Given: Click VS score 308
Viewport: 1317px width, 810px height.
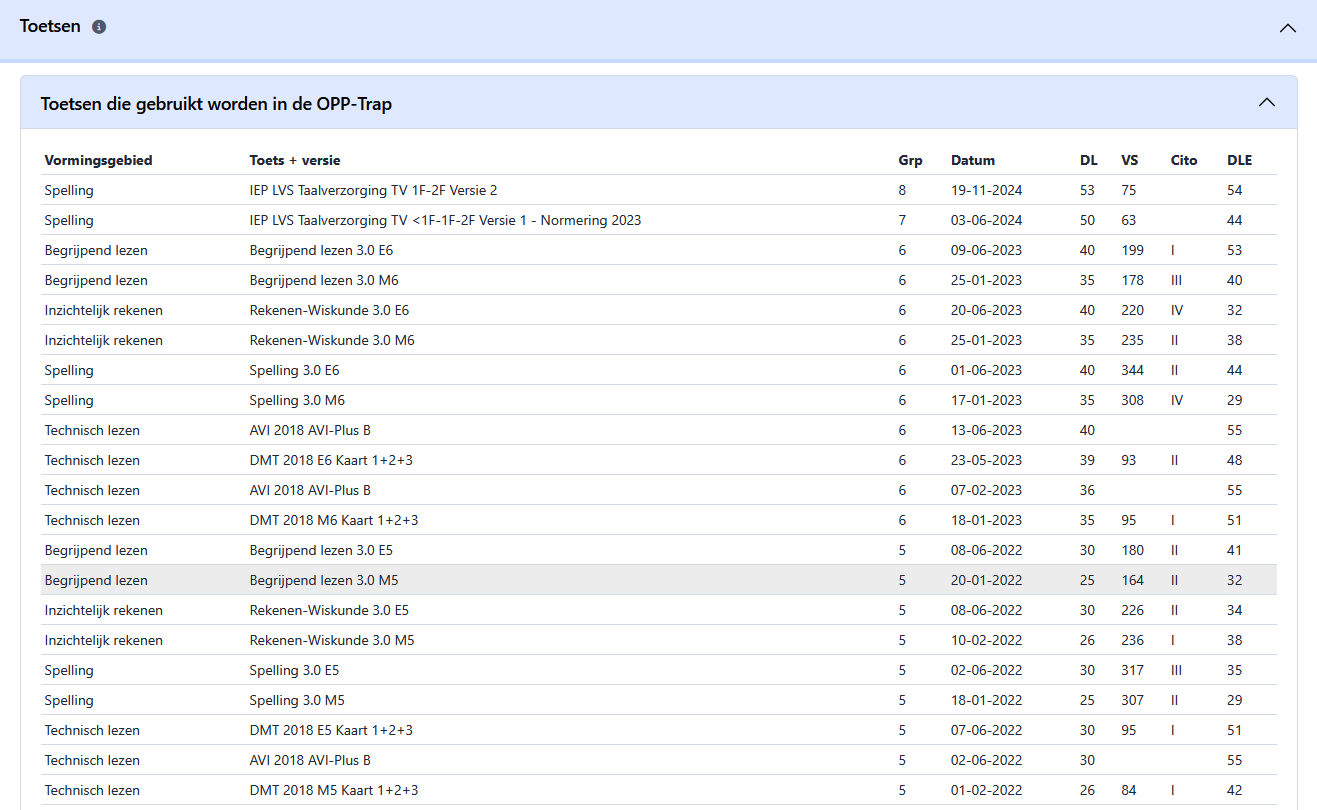Looking at the screenshot, I should pyautogui.click(x=1132, y=400).
